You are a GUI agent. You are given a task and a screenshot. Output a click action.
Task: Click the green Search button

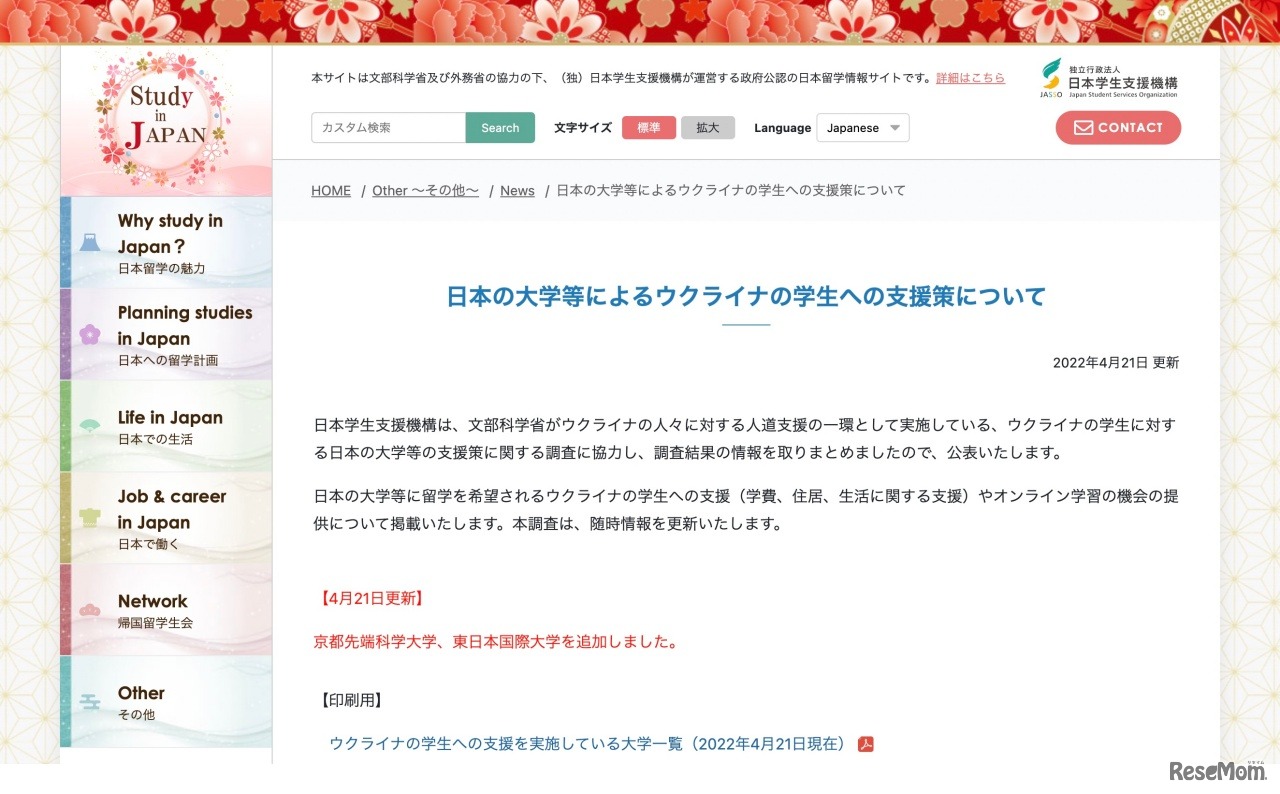tap(500, 128)
